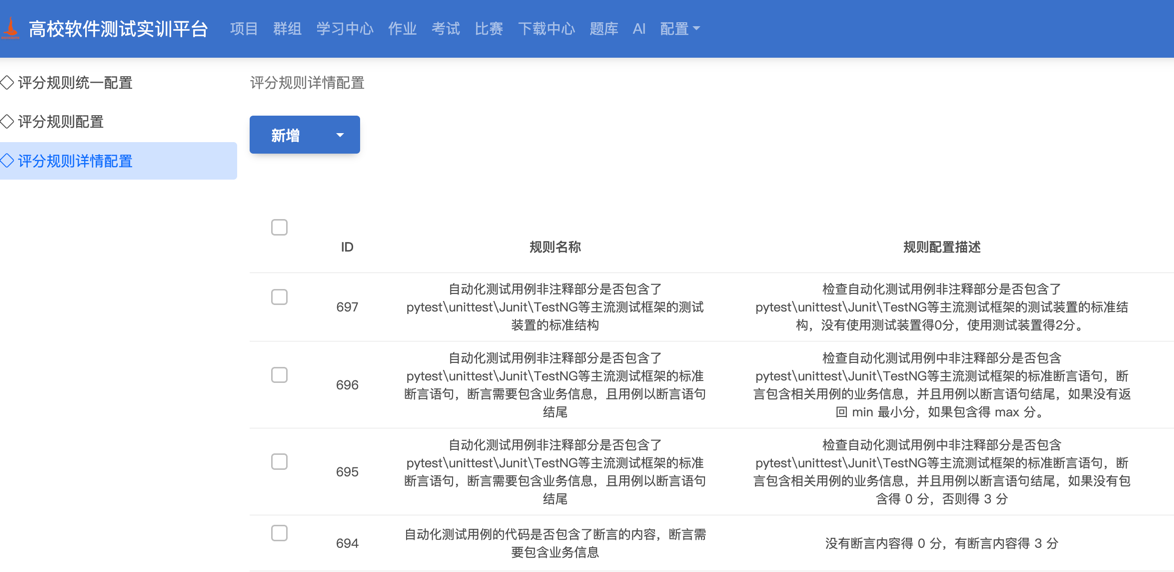Click rule name of row 697
The image size is (1174, 572).
(556, 307)
